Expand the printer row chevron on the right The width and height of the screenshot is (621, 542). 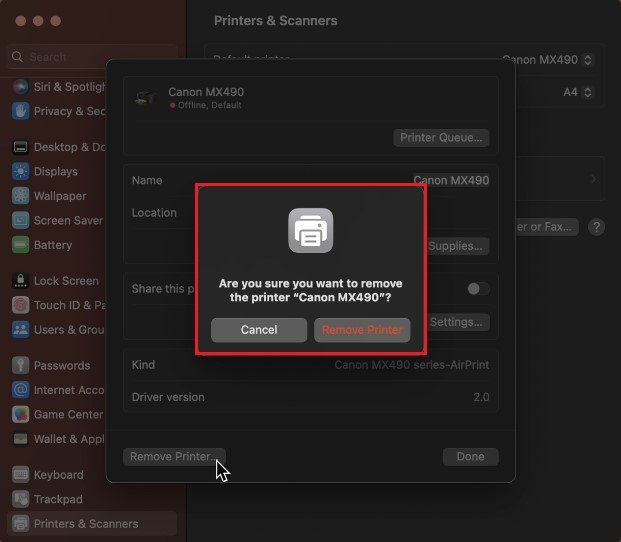click(593, 179)
